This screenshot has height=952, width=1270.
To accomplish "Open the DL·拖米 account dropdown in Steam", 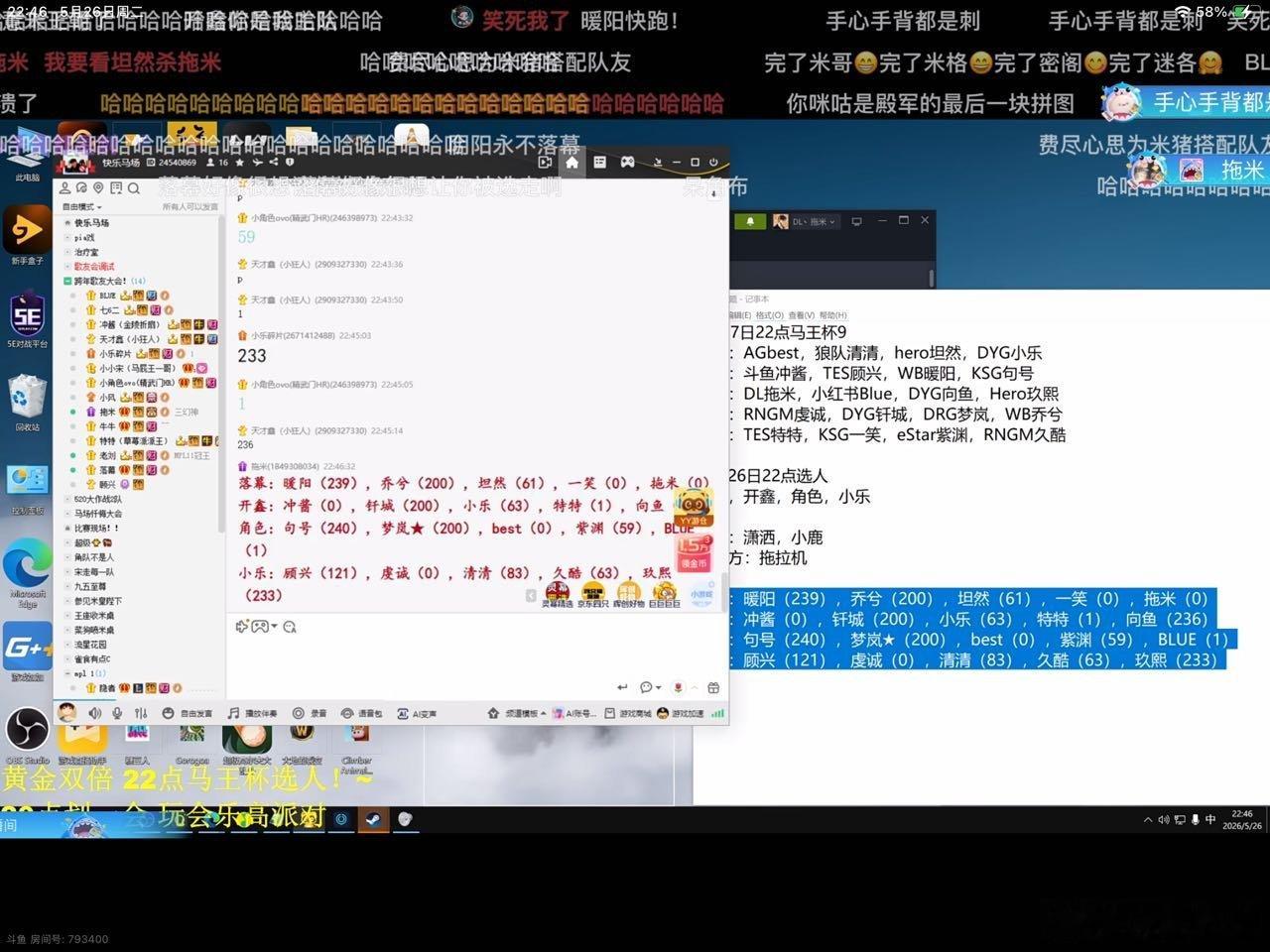I will coord(807,221).
